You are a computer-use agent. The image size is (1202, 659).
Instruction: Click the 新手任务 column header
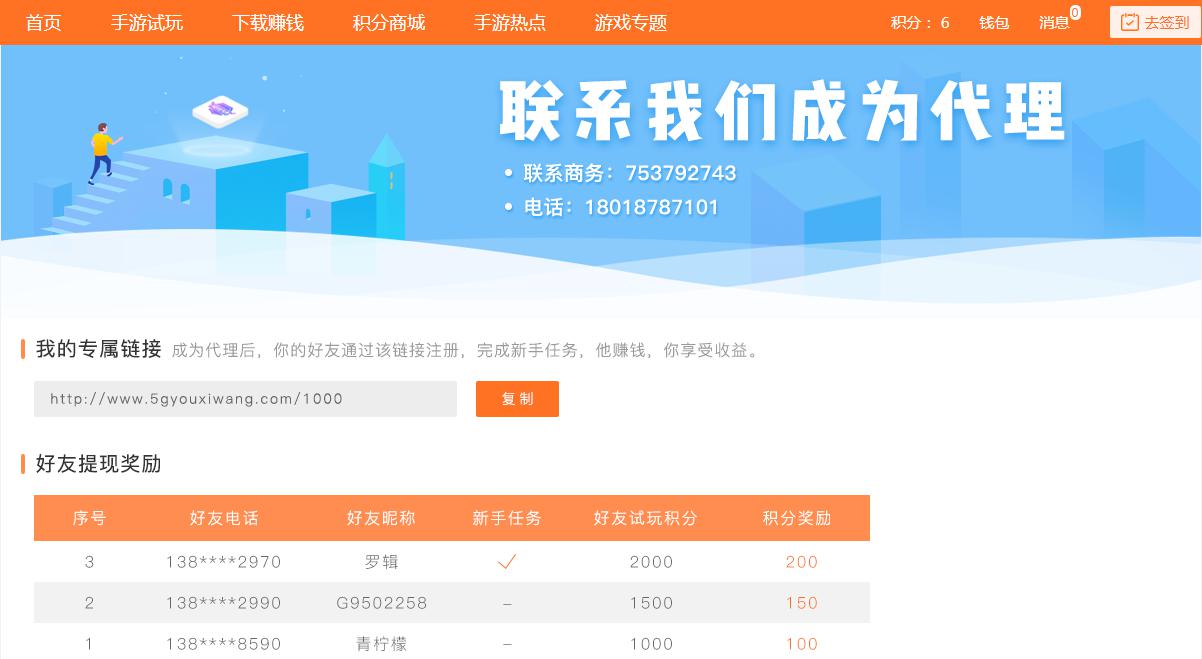[507, 518]
